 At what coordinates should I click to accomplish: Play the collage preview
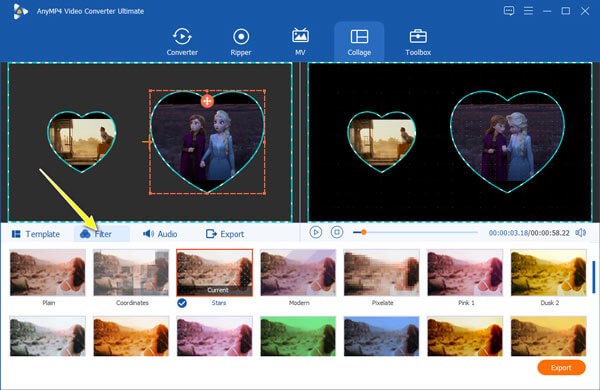pyautogui.click(x=316, y=232)
